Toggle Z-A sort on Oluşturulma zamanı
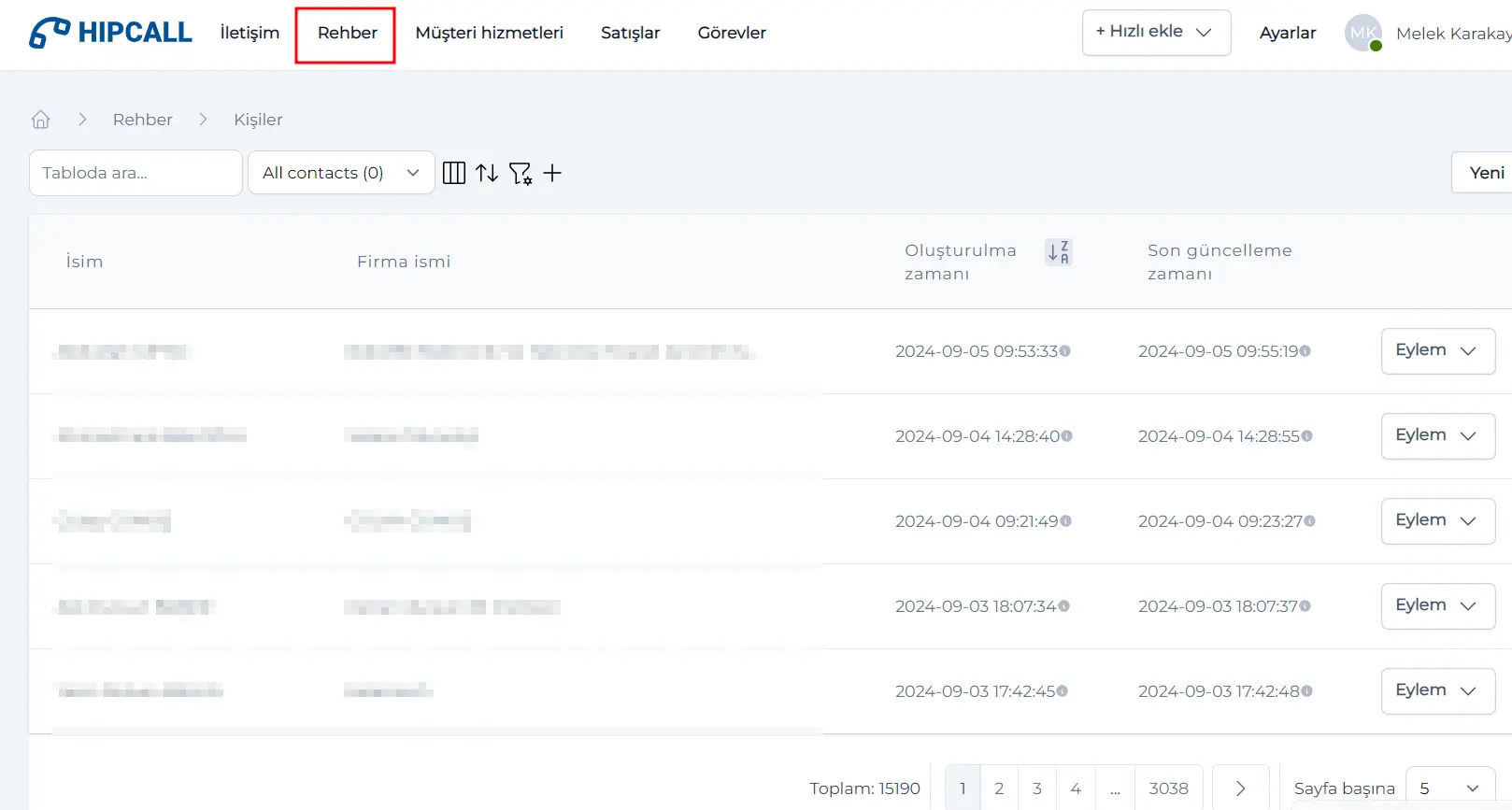This screenshot has height=810, width=1512. coord(1058,252)
